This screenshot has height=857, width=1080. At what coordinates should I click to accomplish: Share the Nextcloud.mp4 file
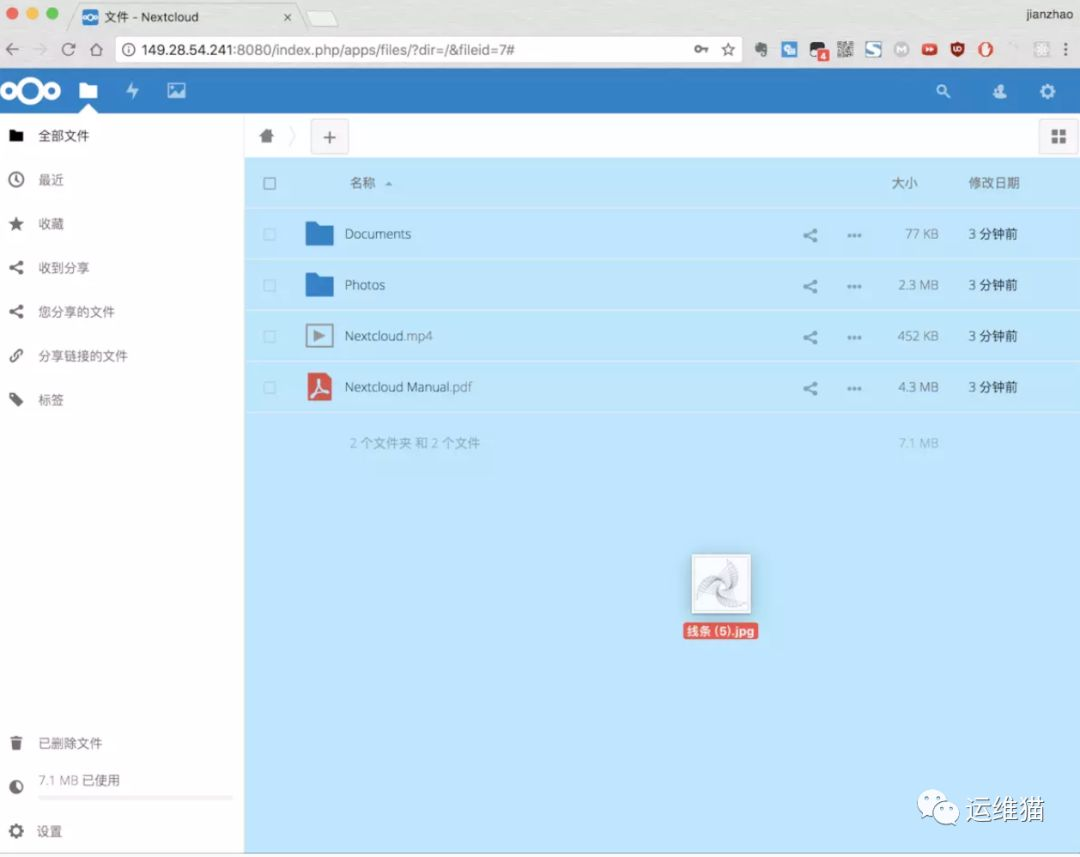(x=810, y=337)
